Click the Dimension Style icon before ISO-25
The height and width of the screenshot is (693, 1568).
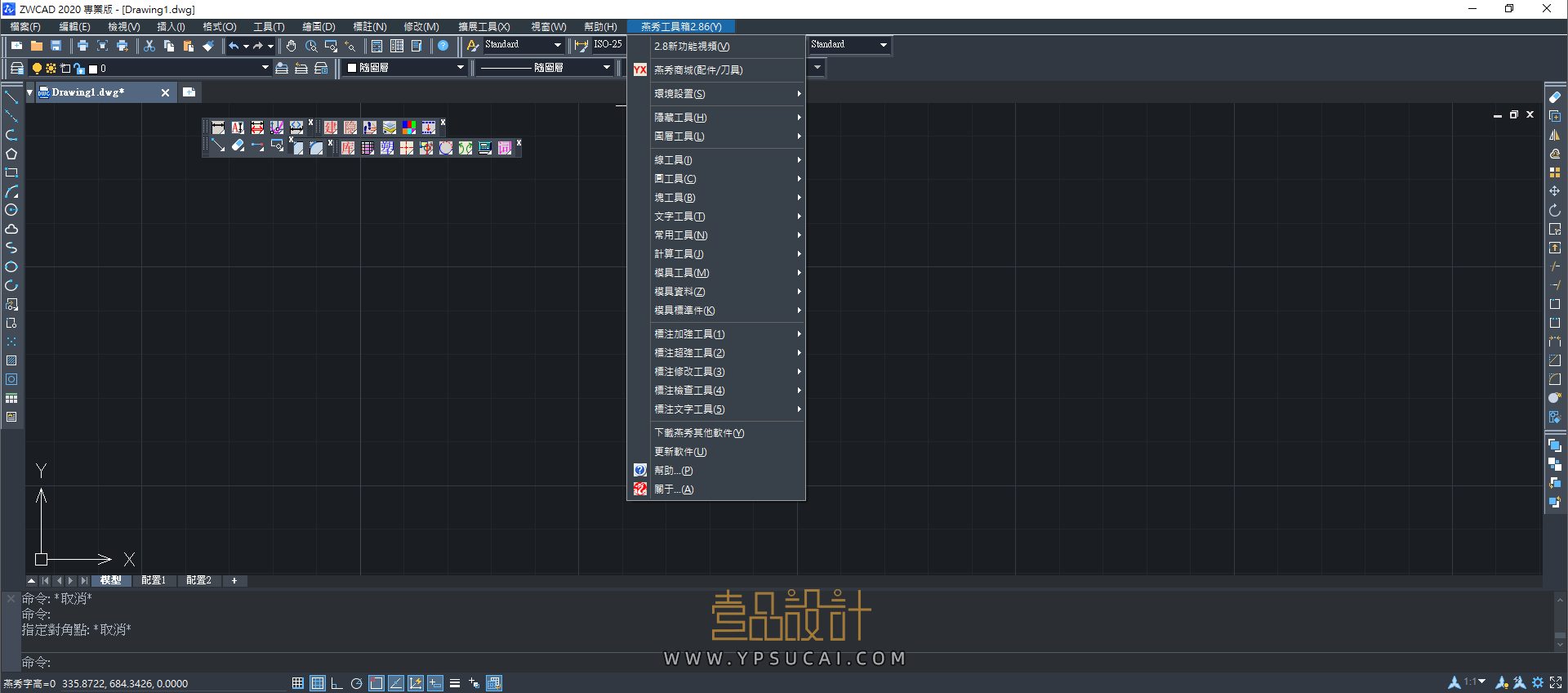[x=581, y=46]
